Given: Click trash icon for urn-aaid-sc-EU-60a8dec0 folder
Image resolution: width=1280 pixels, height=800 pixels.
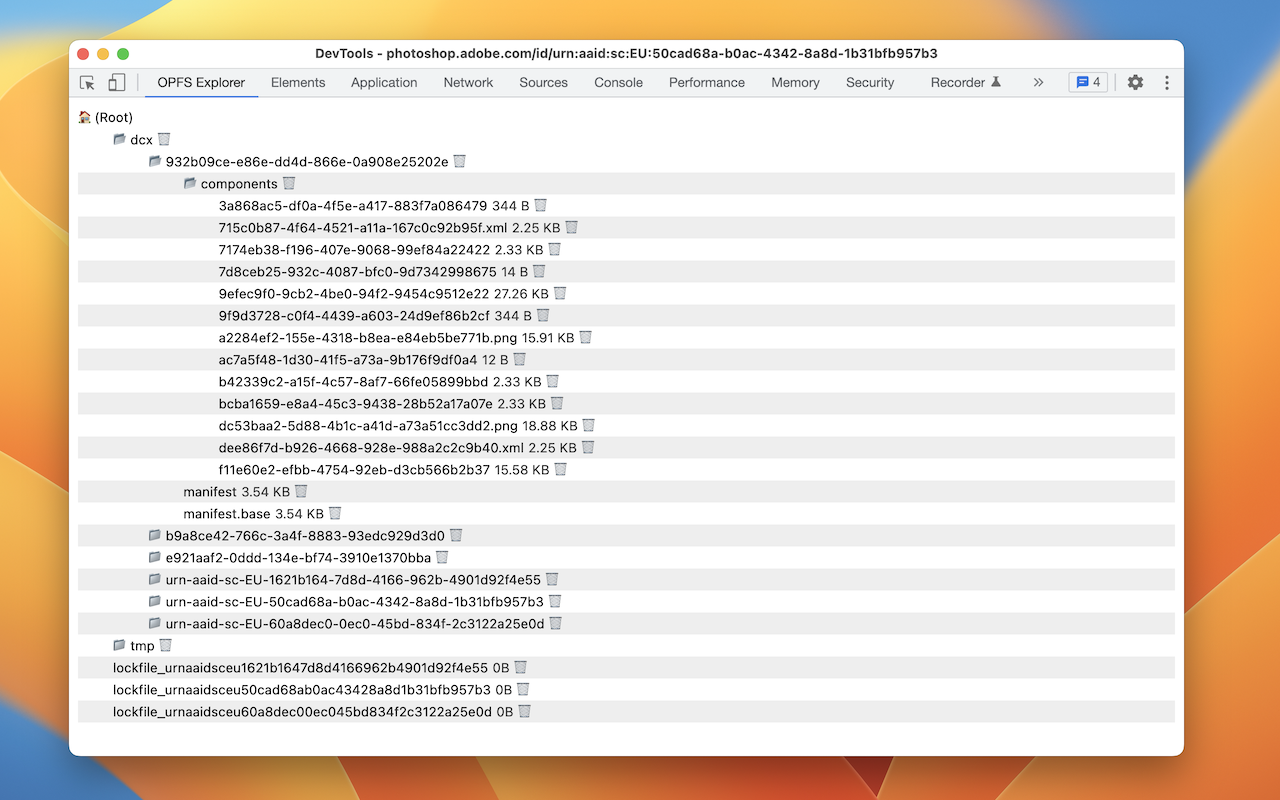Looking at the screenshot, I should pos(556,623).
